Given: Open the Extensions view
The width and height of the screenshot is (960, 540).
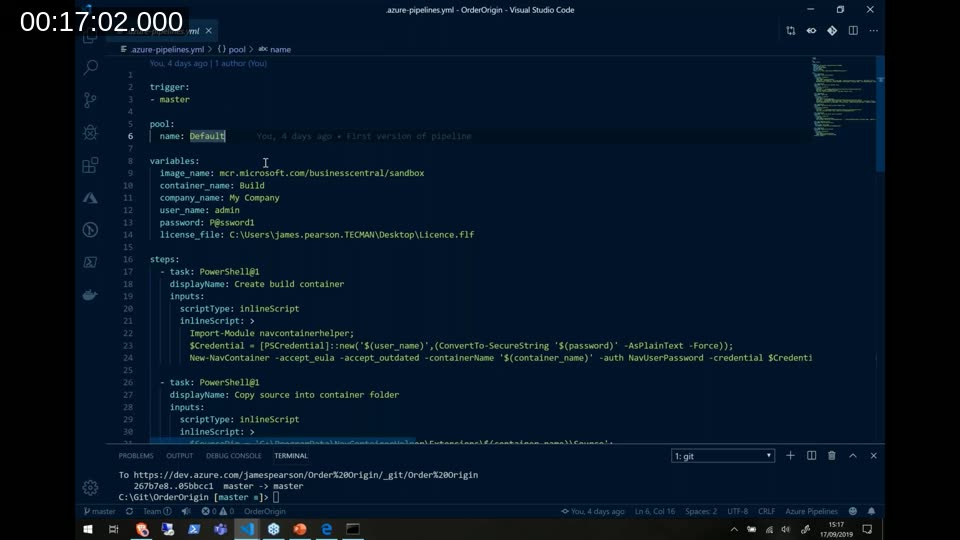Looking at the screenshot, I should [x=91, y=165].
